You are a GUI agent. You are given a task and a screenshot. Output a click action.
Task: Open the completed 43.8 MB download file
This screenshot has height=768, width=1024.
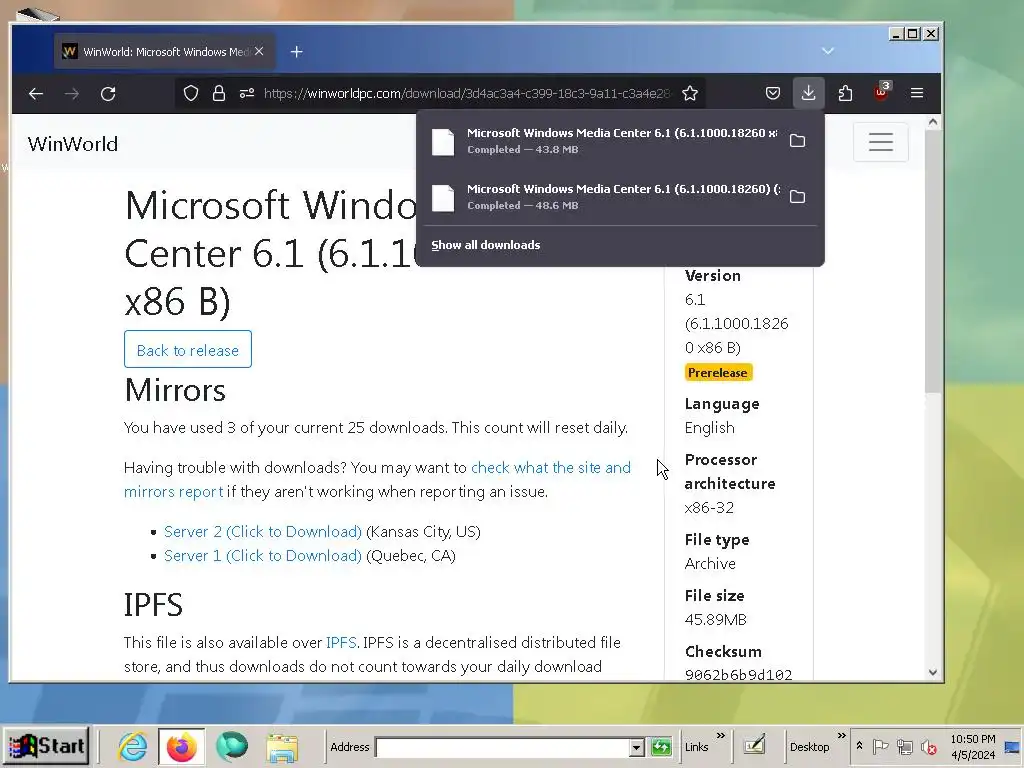[602, 140]
